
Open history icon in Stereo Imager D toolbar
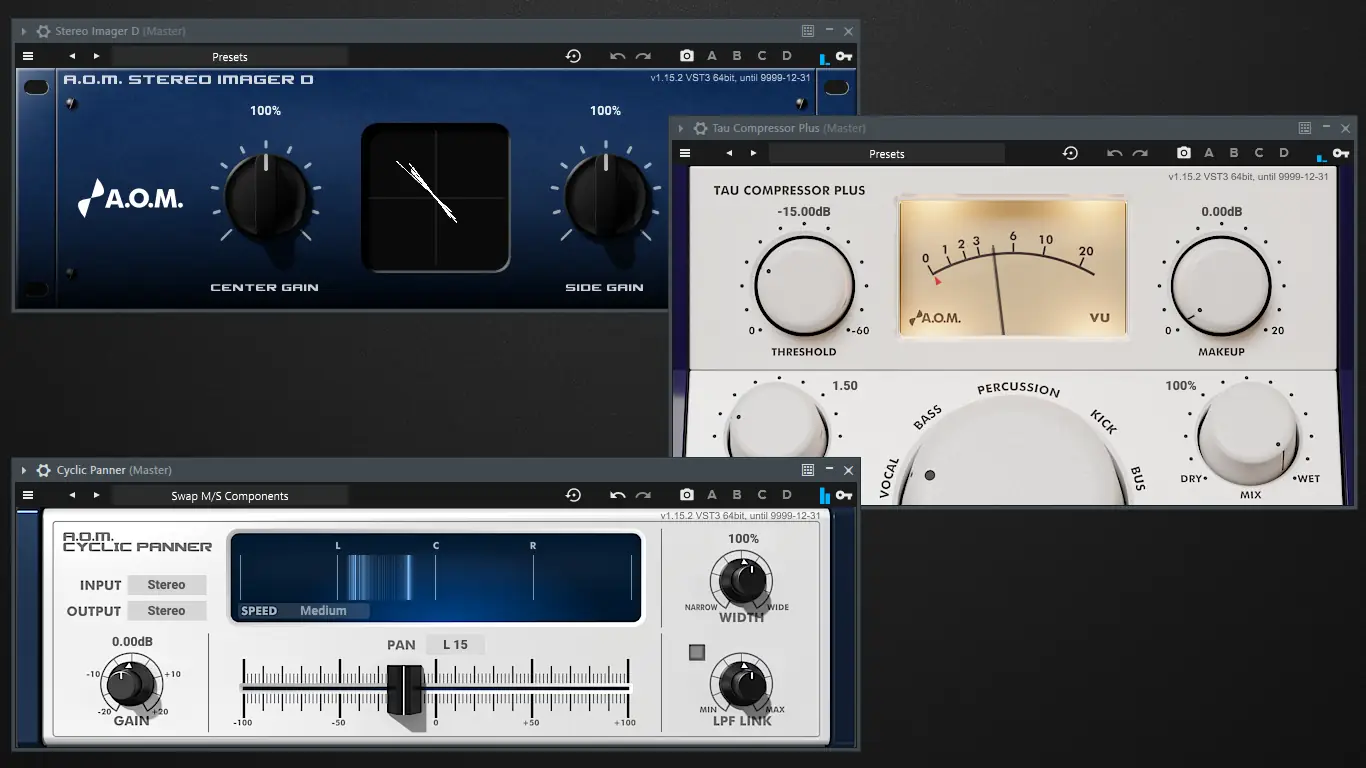coord(573,56)
